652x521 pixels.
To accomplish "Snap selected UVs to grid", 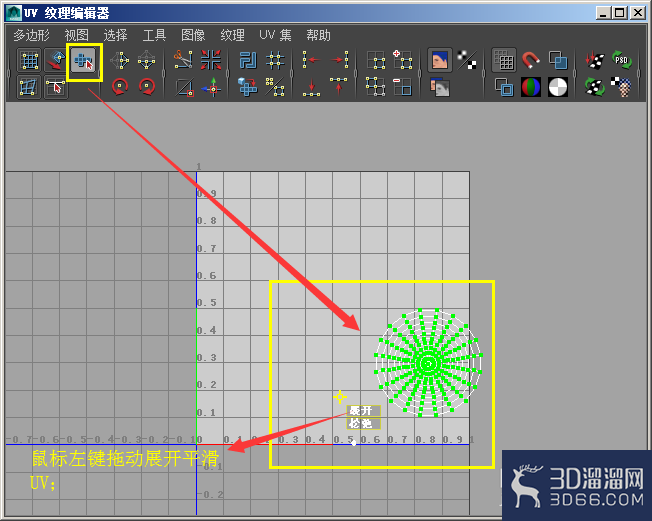I will 275,60.
